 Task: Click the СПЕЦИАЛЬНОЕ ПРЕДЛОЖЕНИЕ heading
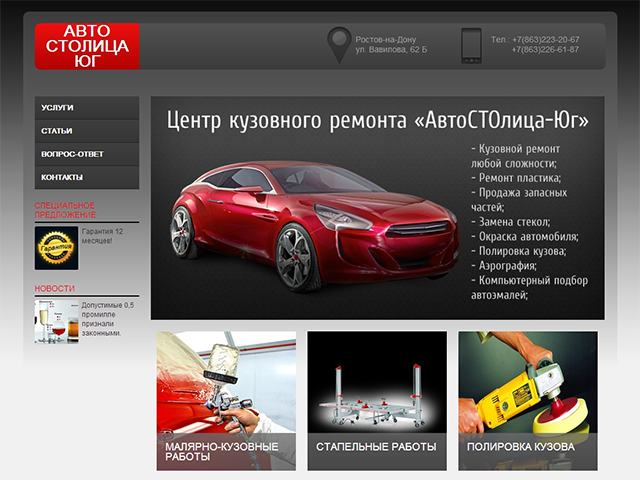65,210
